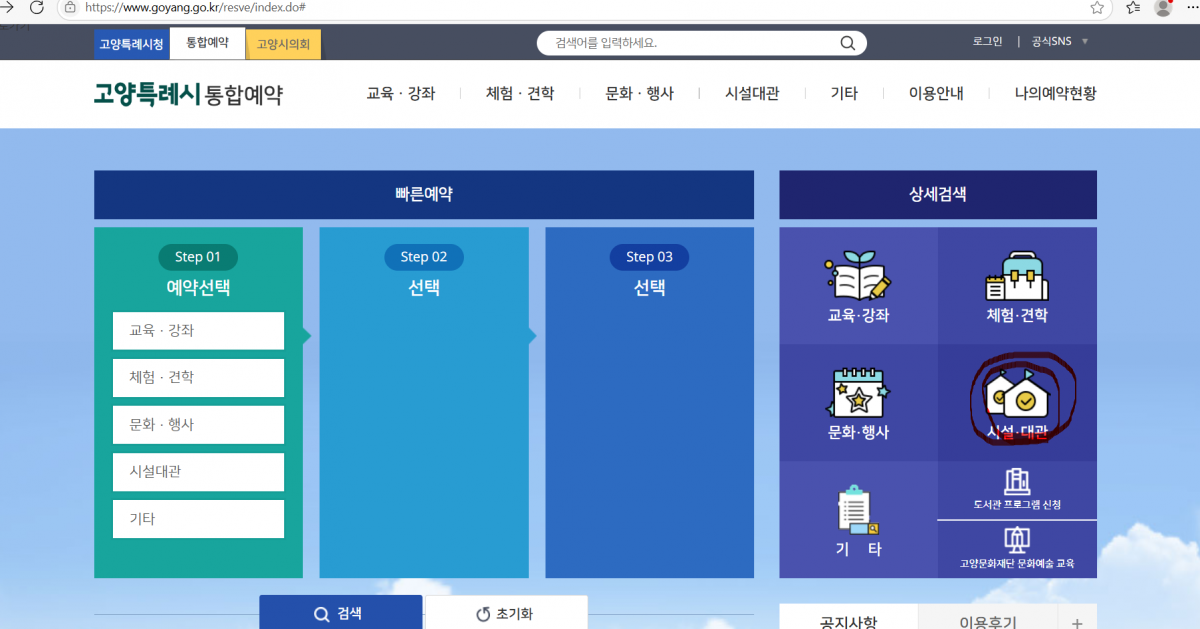View site information lock icon
Image resolution: width=1200 pixels, height=629 pixels.
pos(70,7)
